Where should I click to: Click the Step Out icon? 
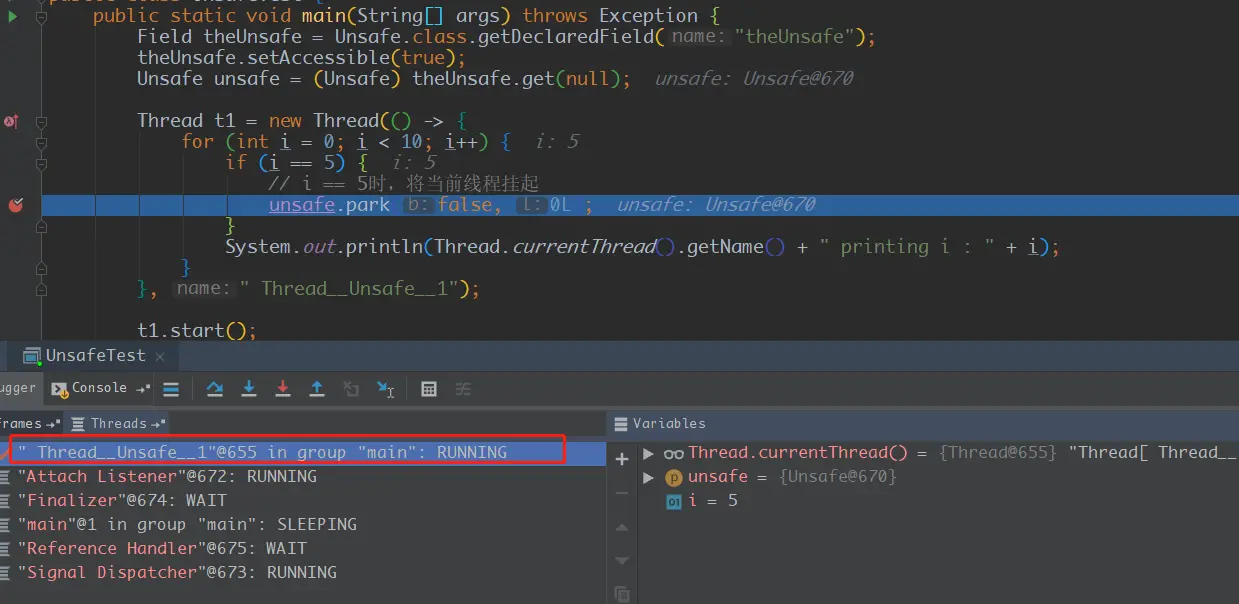tap(317, 389)
